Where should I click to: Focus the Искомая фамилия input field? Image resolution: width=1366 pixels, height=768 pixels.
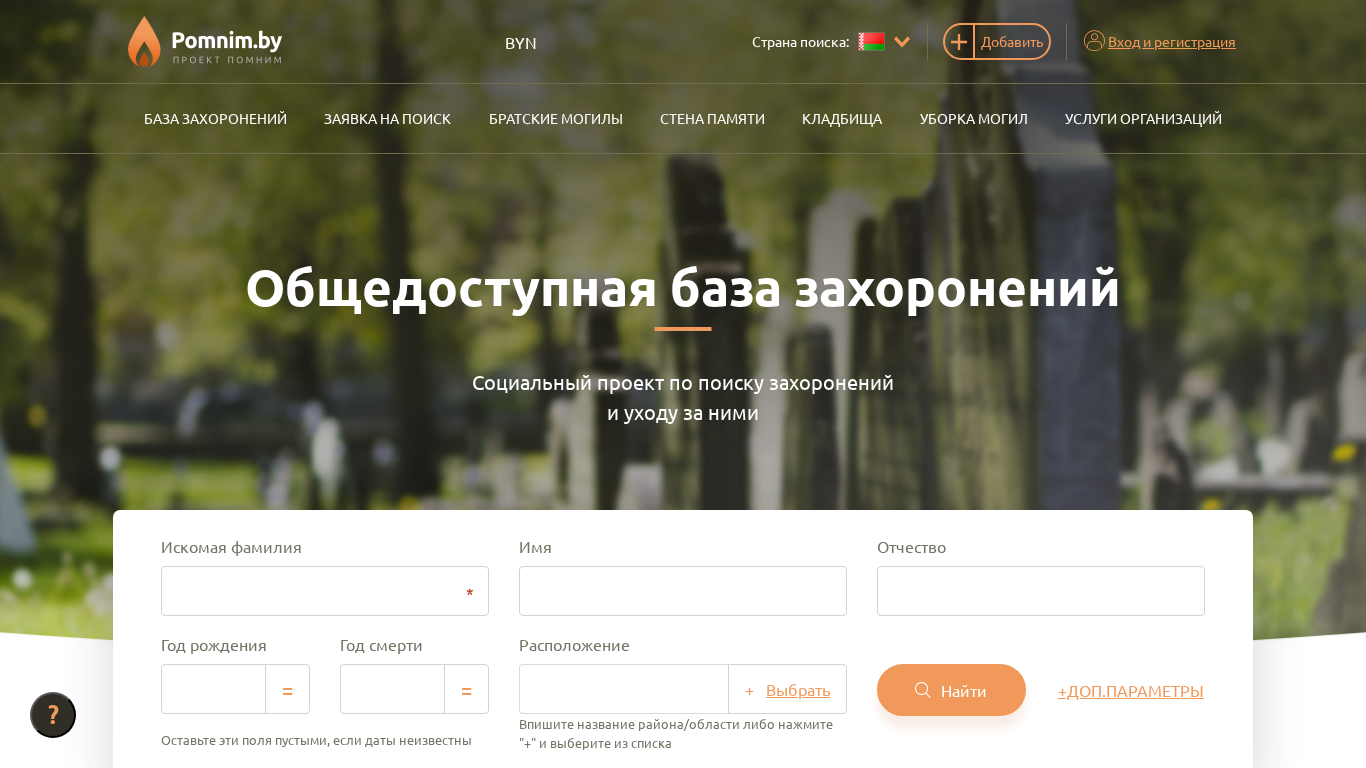pos(325,591)
